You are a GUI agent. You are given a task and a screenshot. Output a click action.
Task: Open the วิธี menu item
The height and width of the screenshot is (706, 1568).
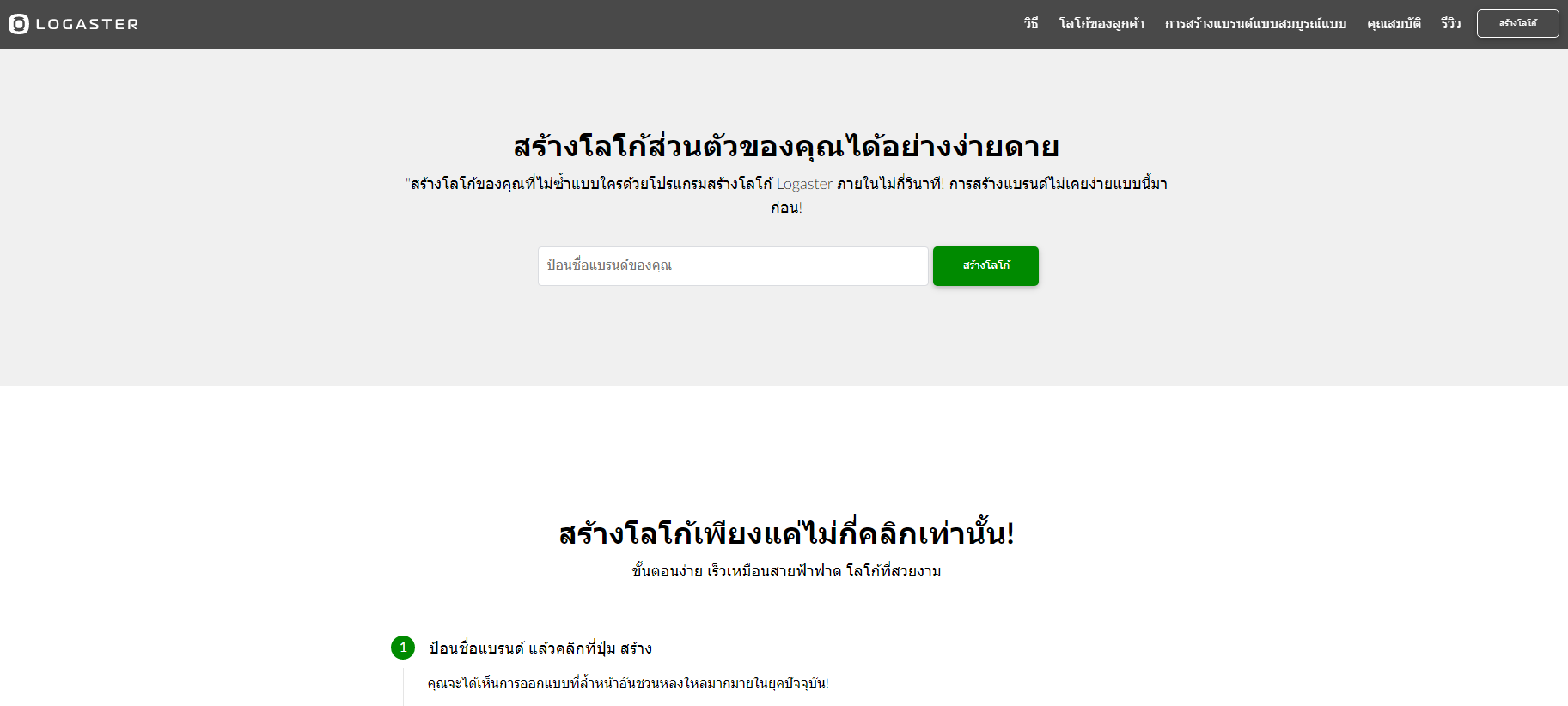1031,24
